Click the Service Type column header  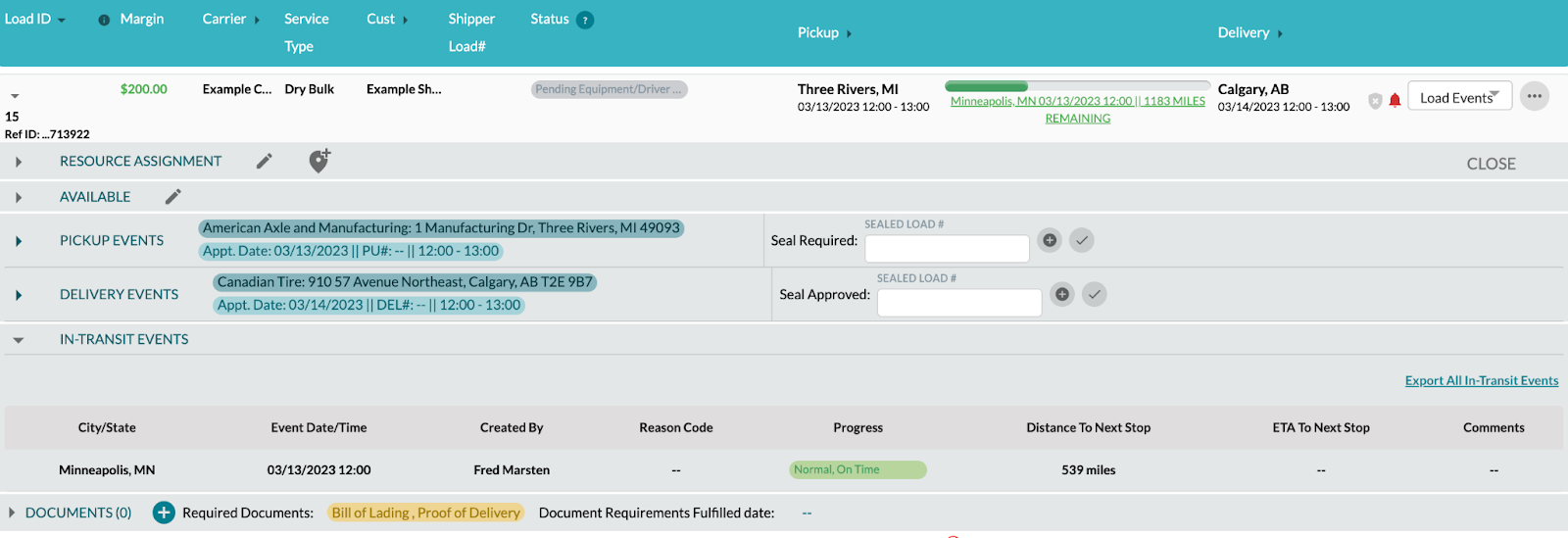[x=307, y=32]
